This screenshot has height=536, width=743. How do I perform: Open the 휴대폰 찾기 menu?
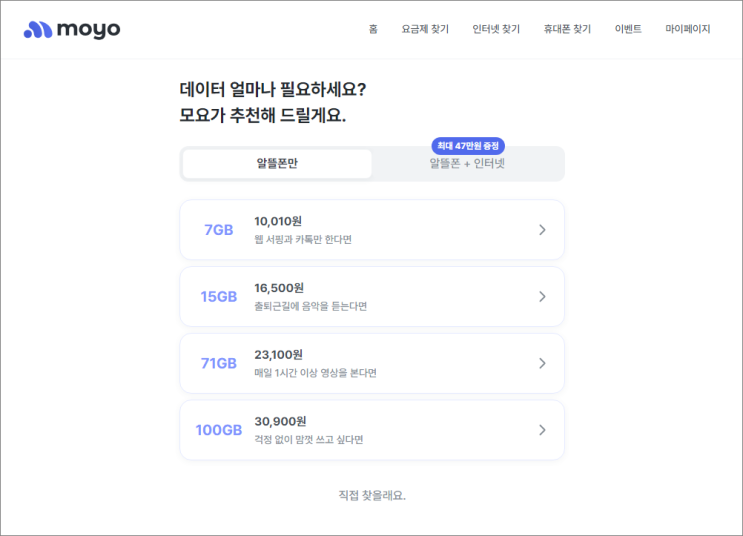(x=567, y=29)
